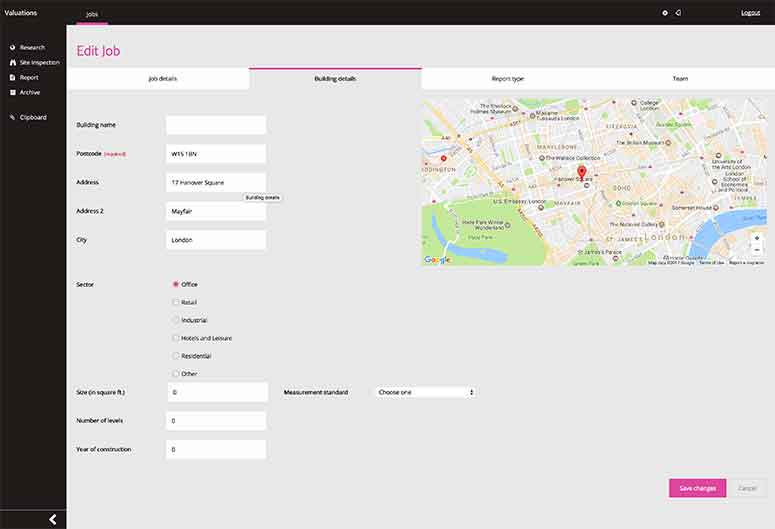The image size is (775, 529).
Task: Click the Address field with 17 Hanover Square
Action: pyautogui.click(x=216, y=182)
